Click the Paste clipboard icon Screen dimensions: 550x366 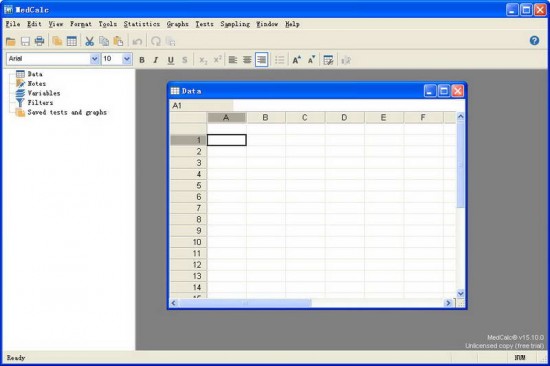(119, 41)
